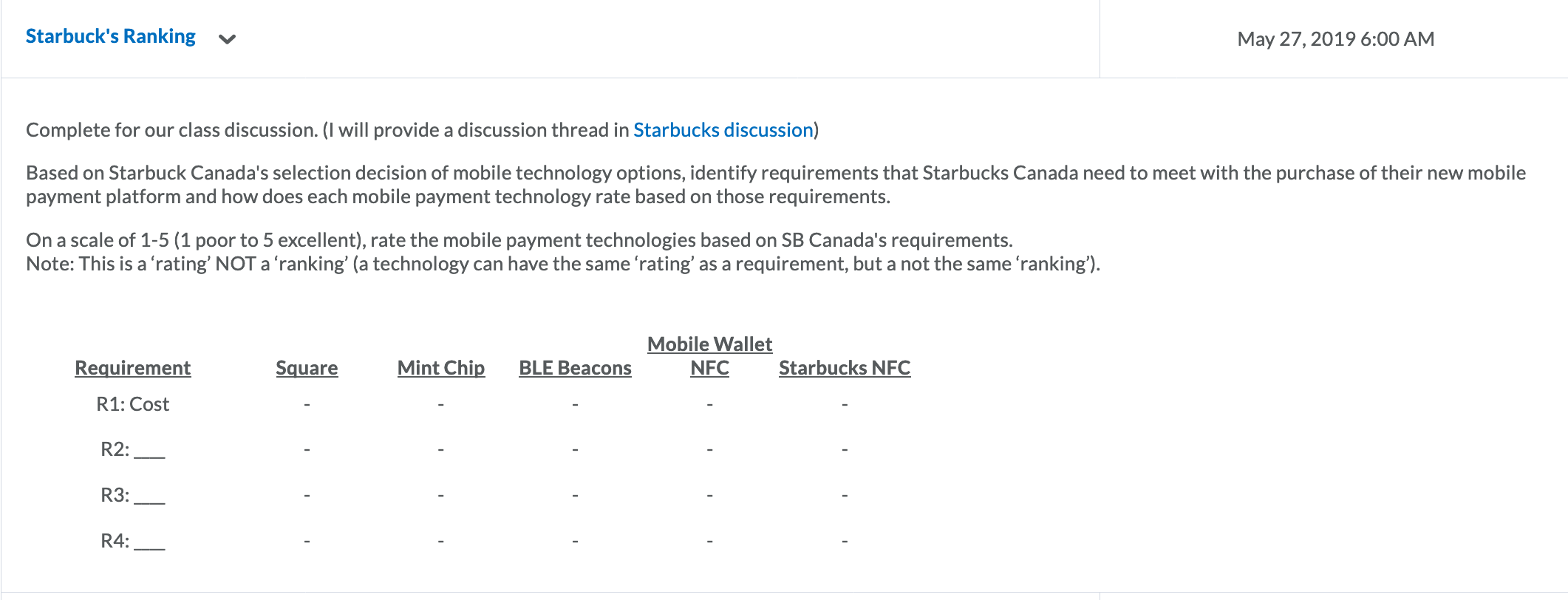
Task: Click the BLE Beacons rating cell for R3
Action: pyautogui.click(x=575, y=495)
